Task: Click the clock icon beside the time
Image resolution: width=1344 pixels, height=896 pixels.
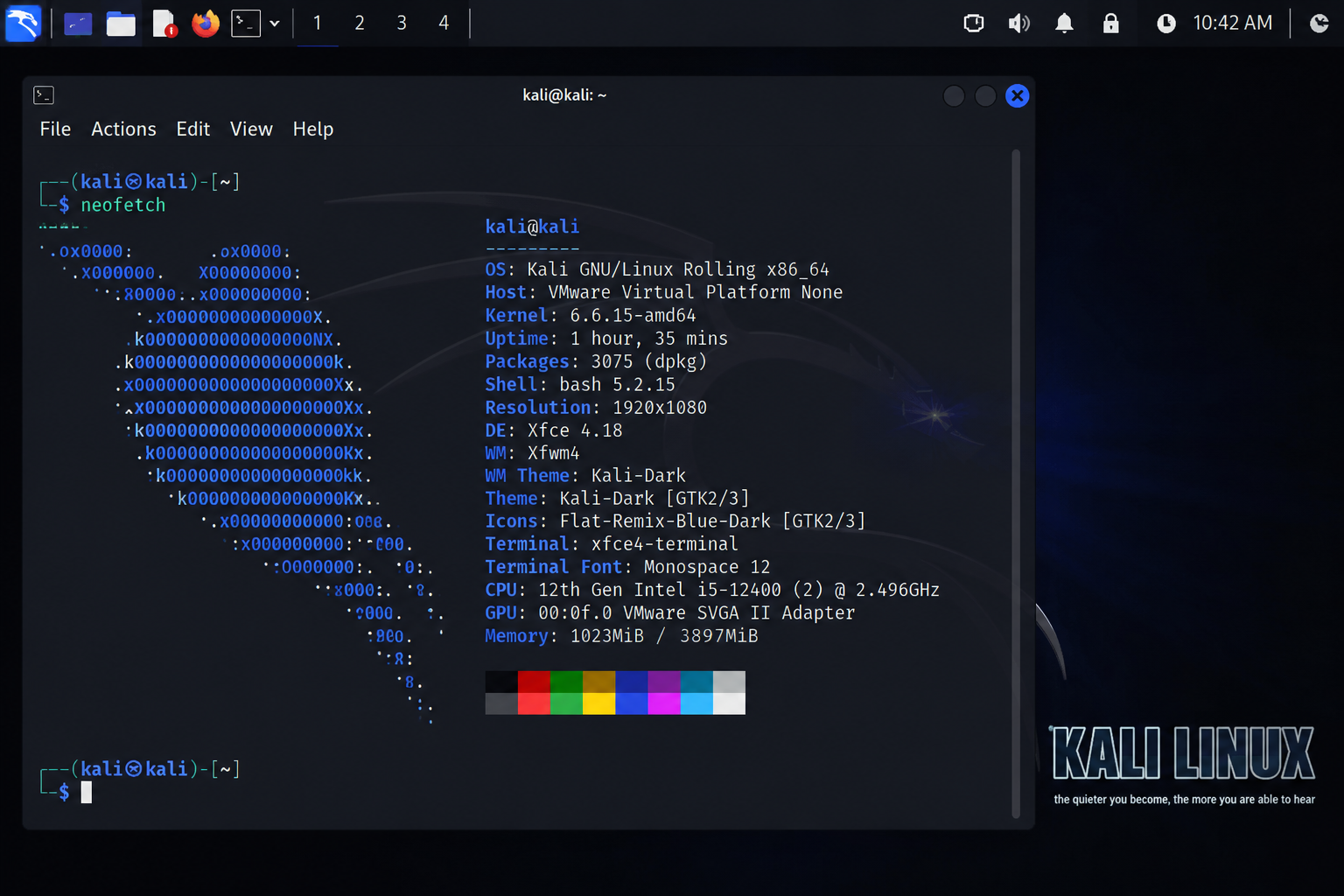Action: point(1166,24)
